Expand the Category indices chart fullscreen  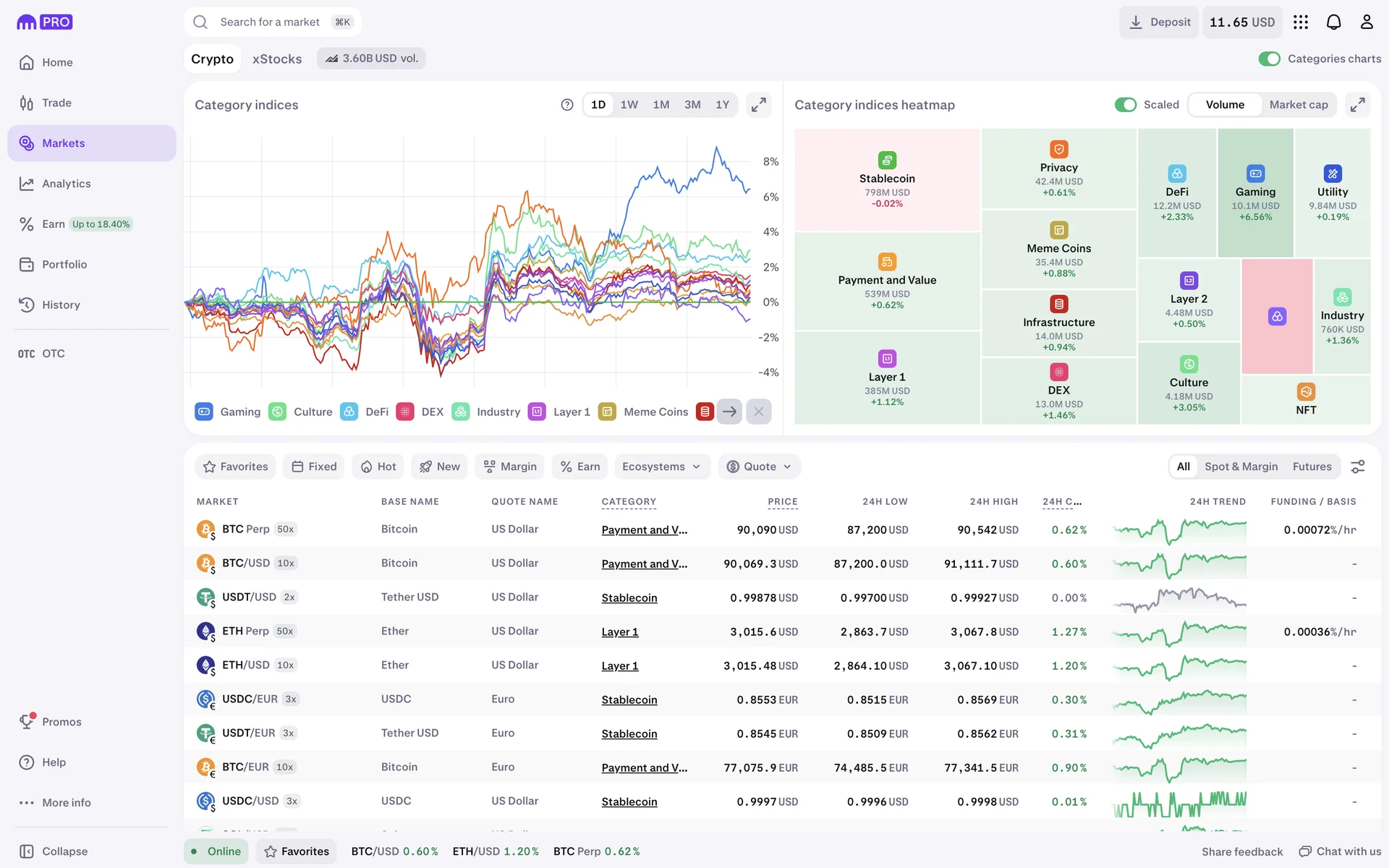point(758,105)
